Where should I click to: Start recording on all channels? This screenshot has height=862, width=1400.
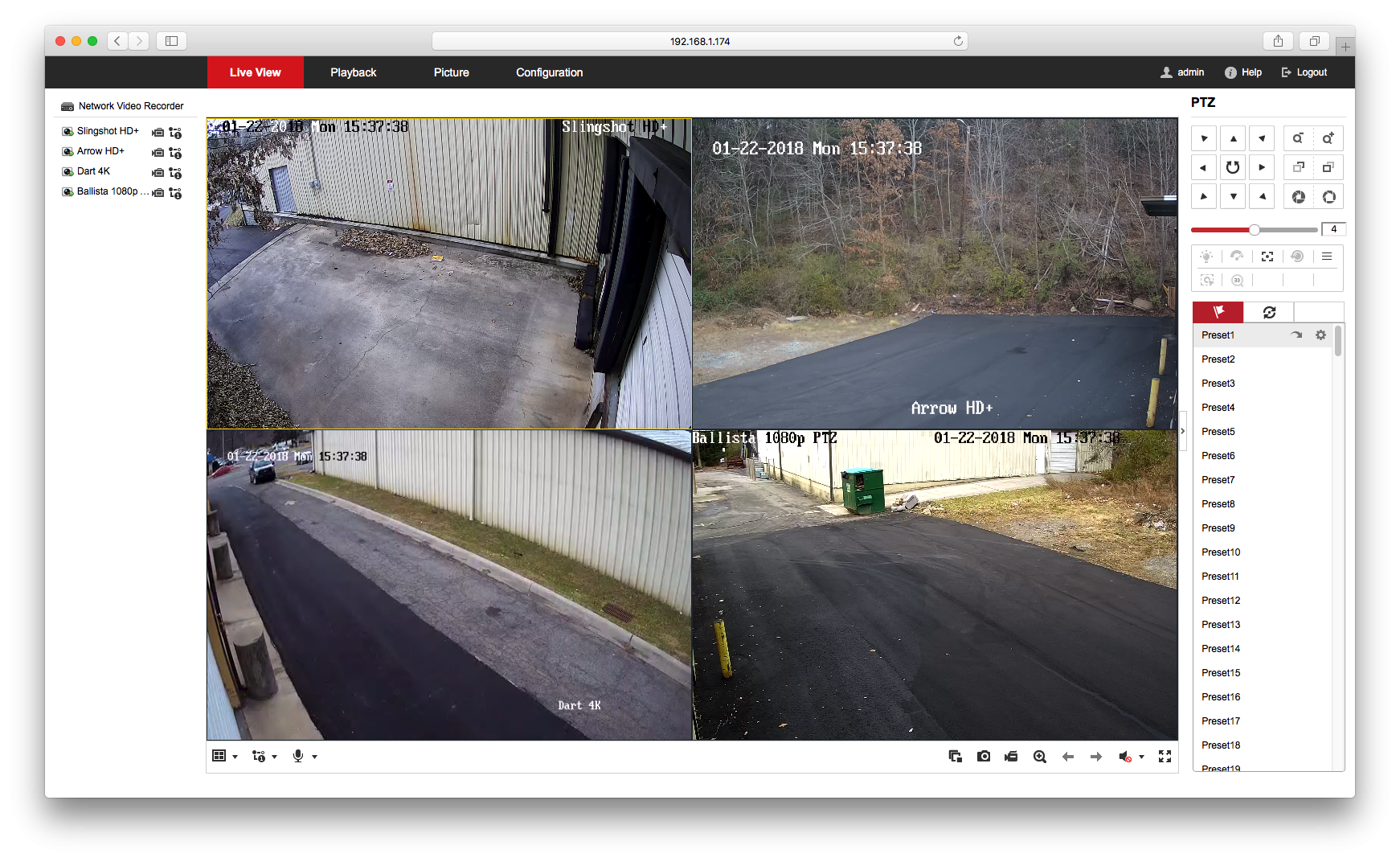[x=1011, y=757]
